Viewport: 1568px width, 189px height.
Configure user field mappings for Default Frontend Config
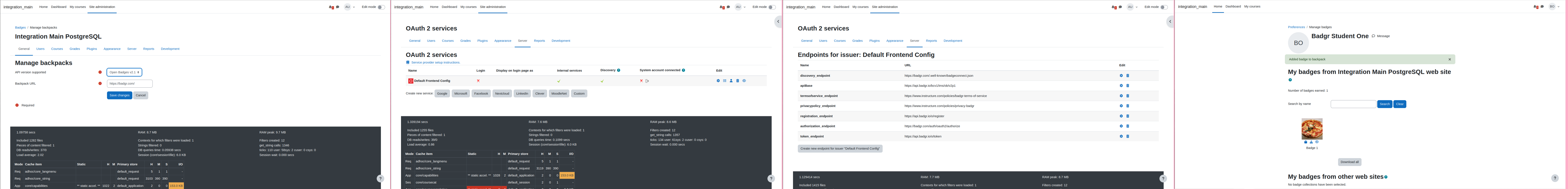tap(731, 81)
